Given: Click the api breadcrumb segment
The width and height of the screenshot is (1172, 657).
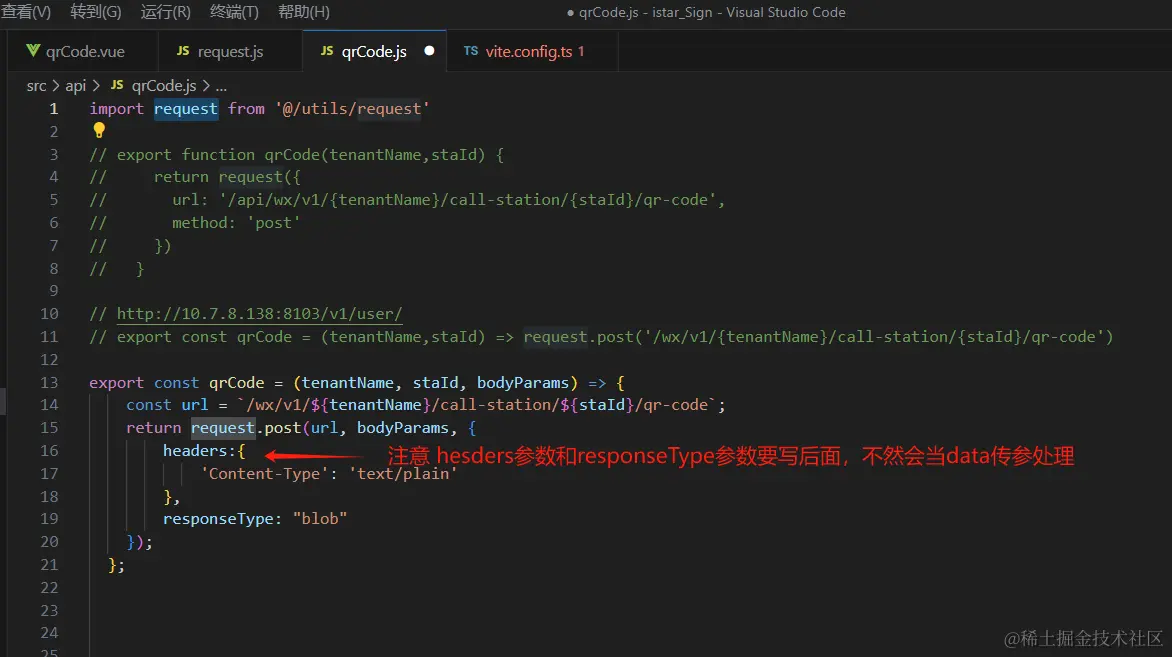Looking at the screenshot, I should click(x=75, y=86).
